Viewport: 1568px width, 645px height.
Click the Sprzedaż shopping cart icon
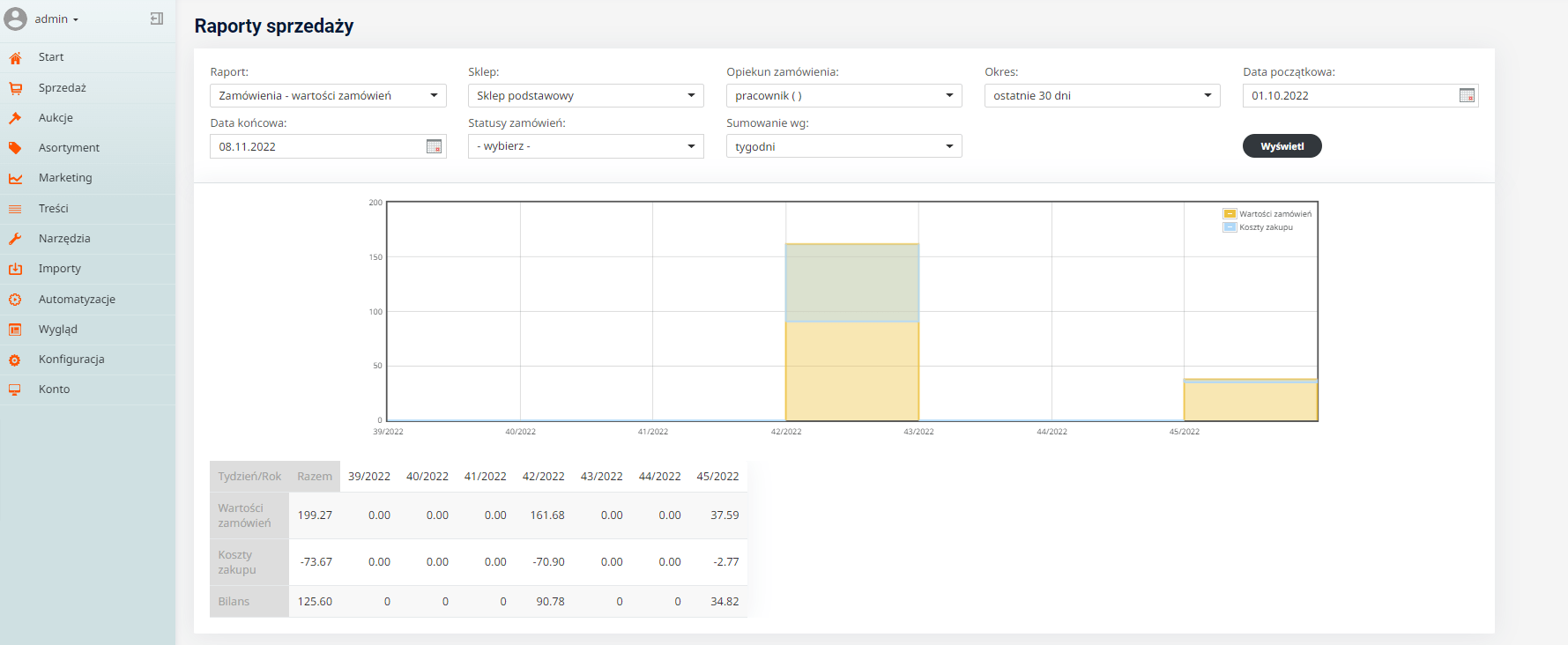15,88
